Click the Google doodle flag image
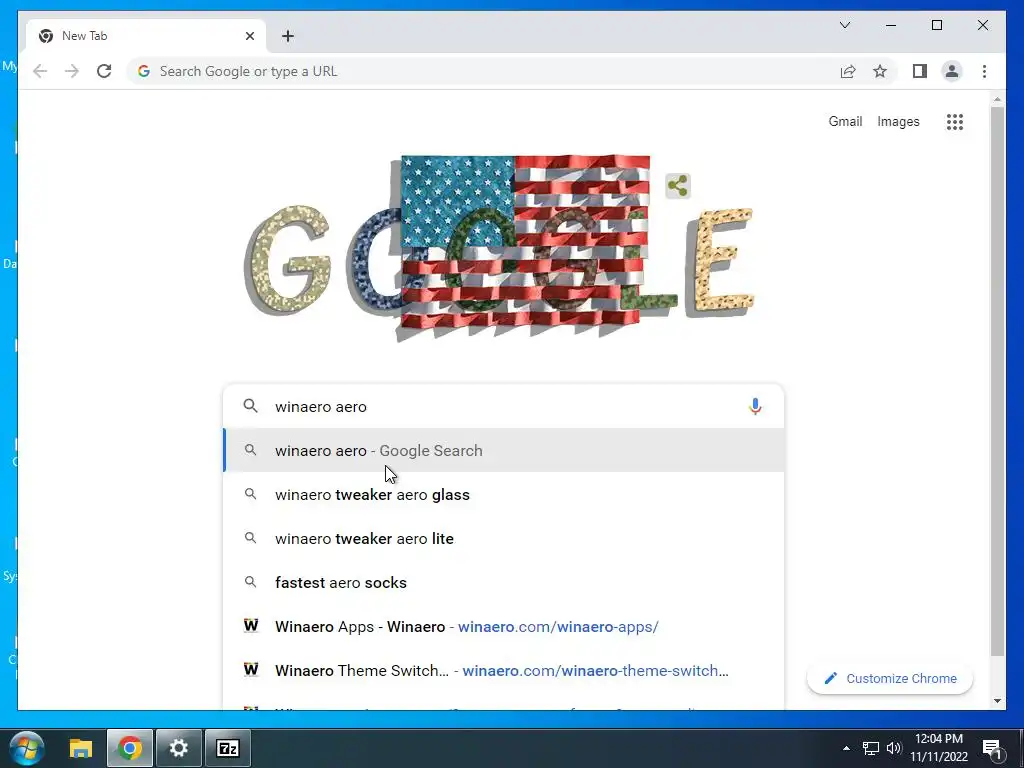 pos(499,248)
